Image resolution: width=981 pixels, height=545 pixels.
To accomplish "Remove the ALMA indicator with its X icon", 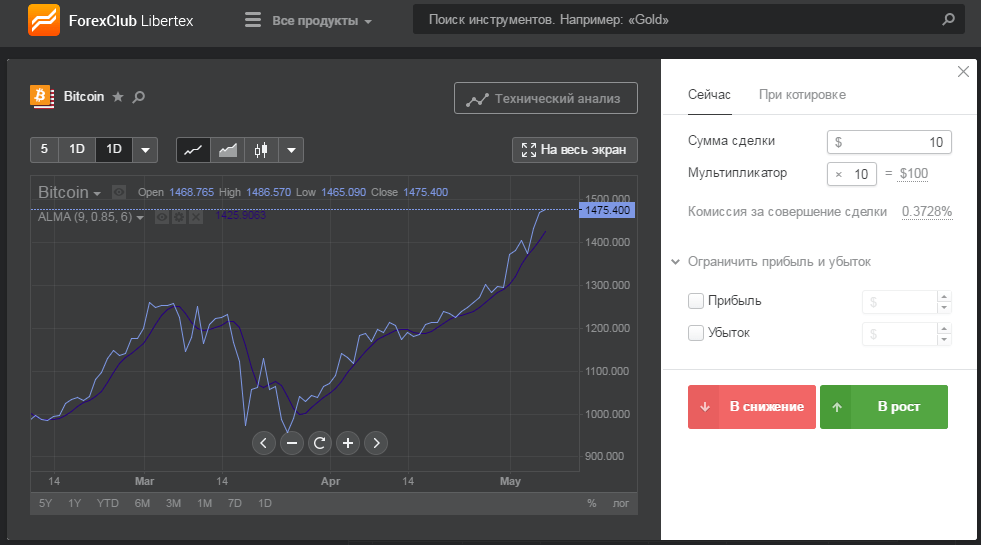I will (196, 217).
